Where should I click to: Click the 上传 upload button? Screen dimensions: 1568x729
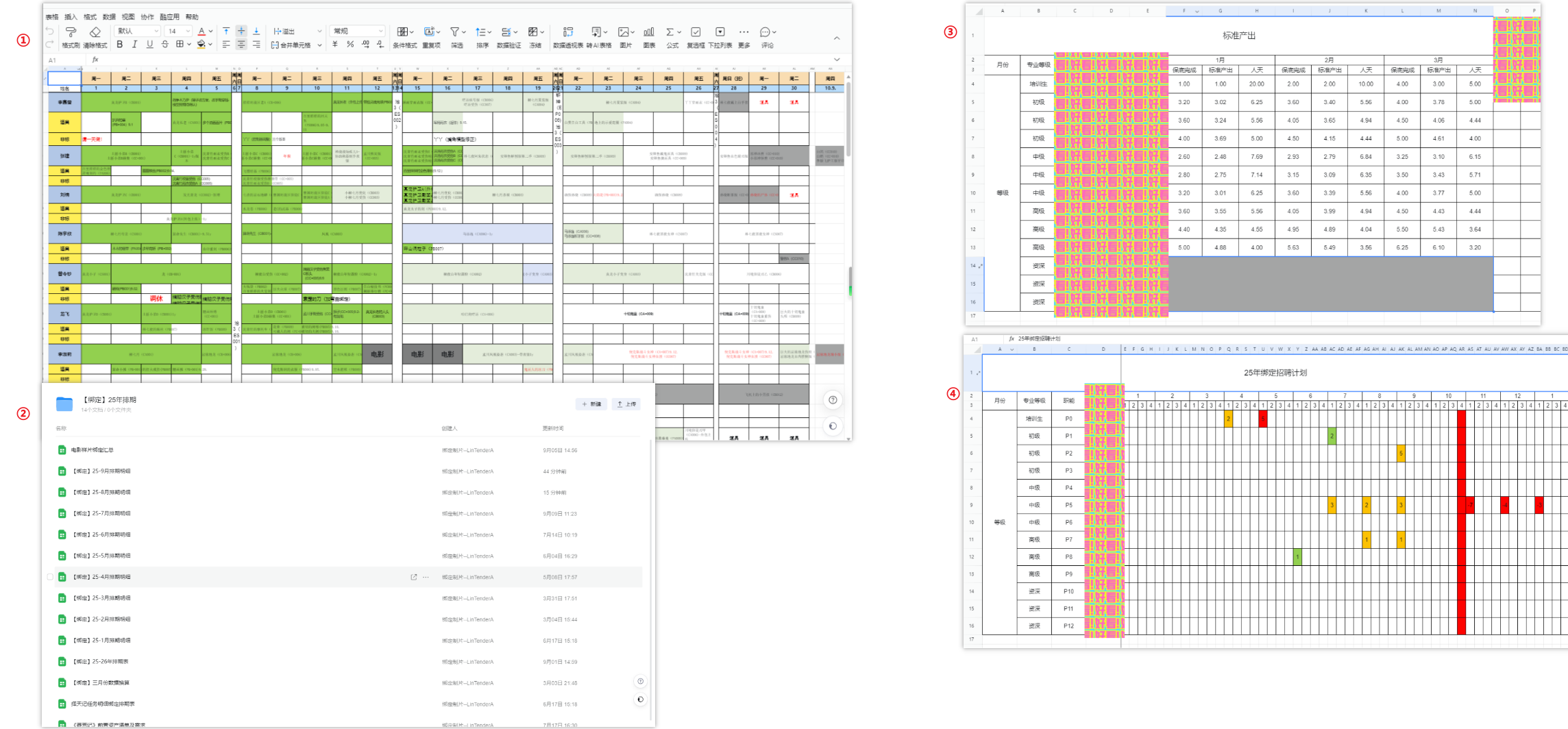click(x=626, y=404)
